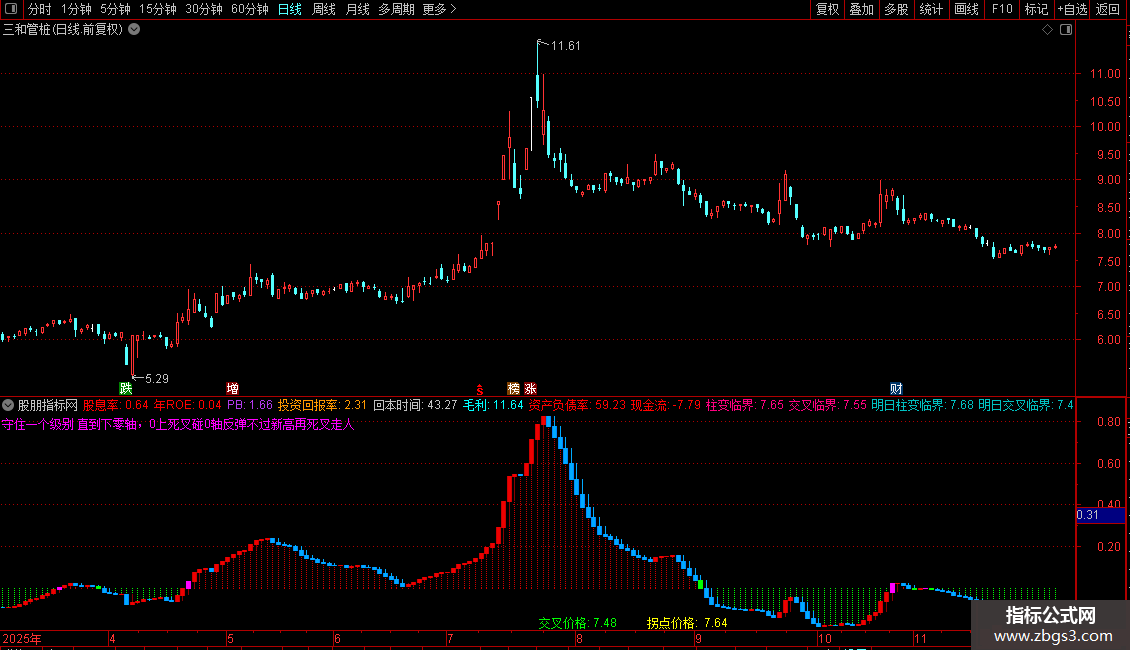Image resolution: width=1130 pixels, height=650 pixels.
Task: Click the 股息率: 0.64 value
Action: coord(115,405)
